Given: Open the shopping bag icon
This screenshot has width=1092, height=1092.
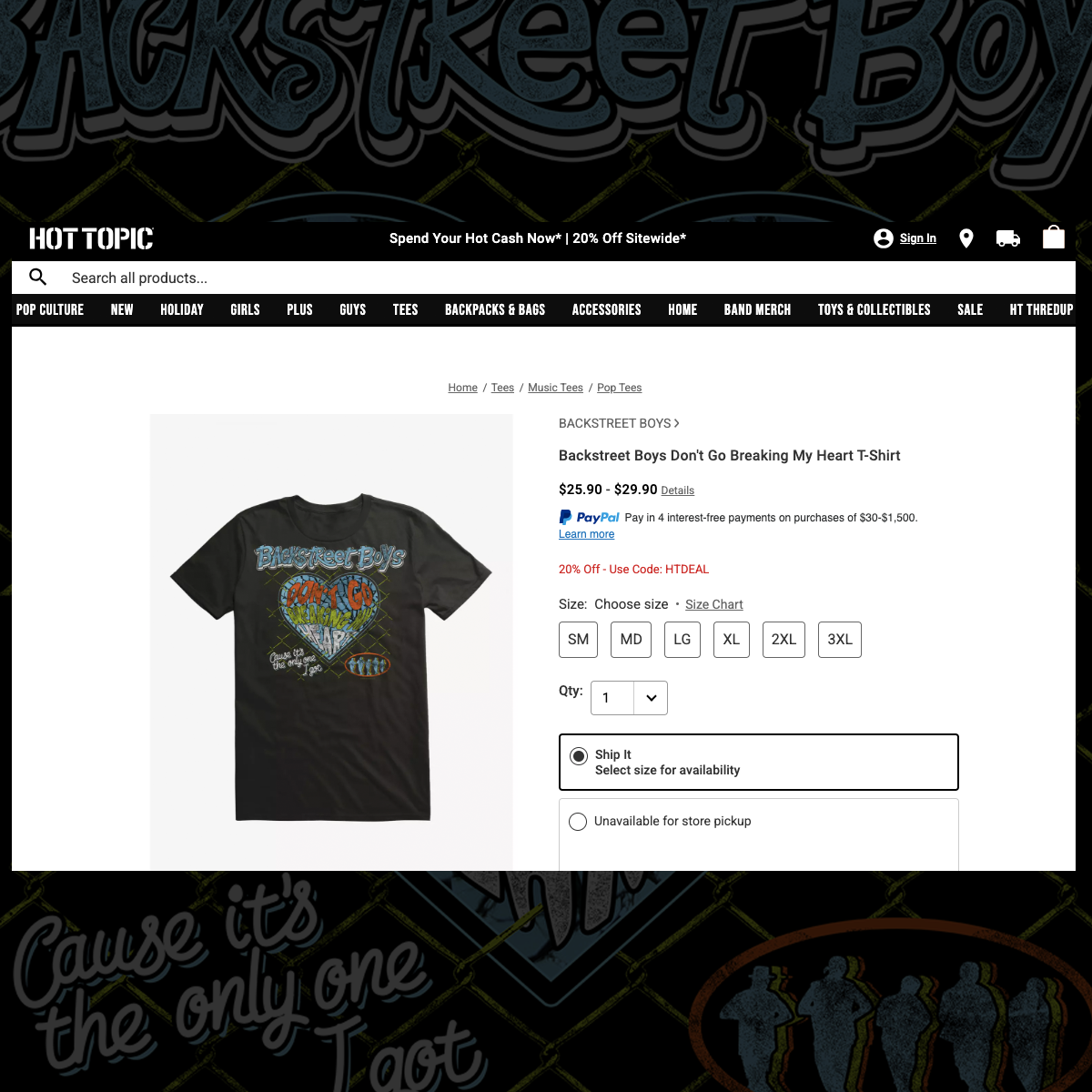Looking at the screenshot, I should click(1054, 238).
